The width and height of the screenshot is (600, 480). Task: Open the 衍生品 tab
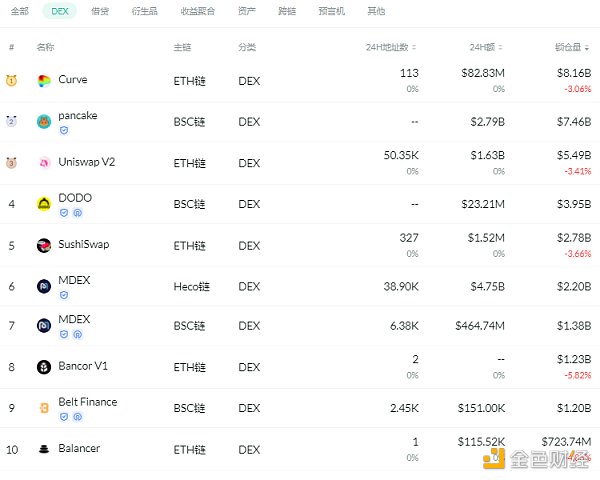point(146,11)
